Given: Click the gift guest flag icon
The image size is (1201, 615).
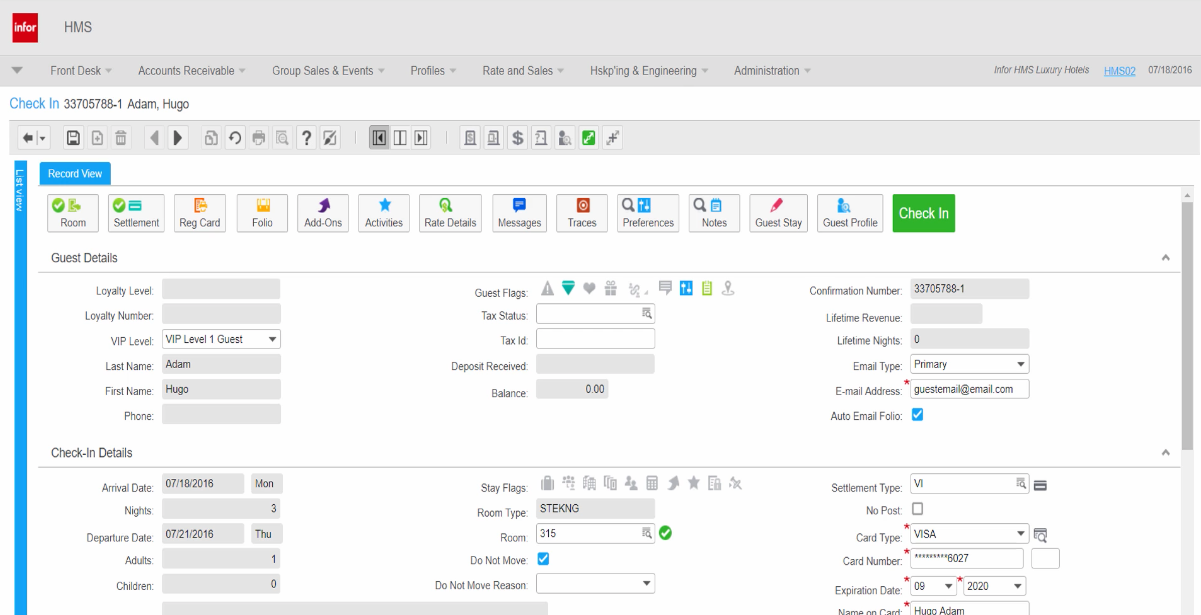Looking at the screenshot, I should (x=611, y=289).
